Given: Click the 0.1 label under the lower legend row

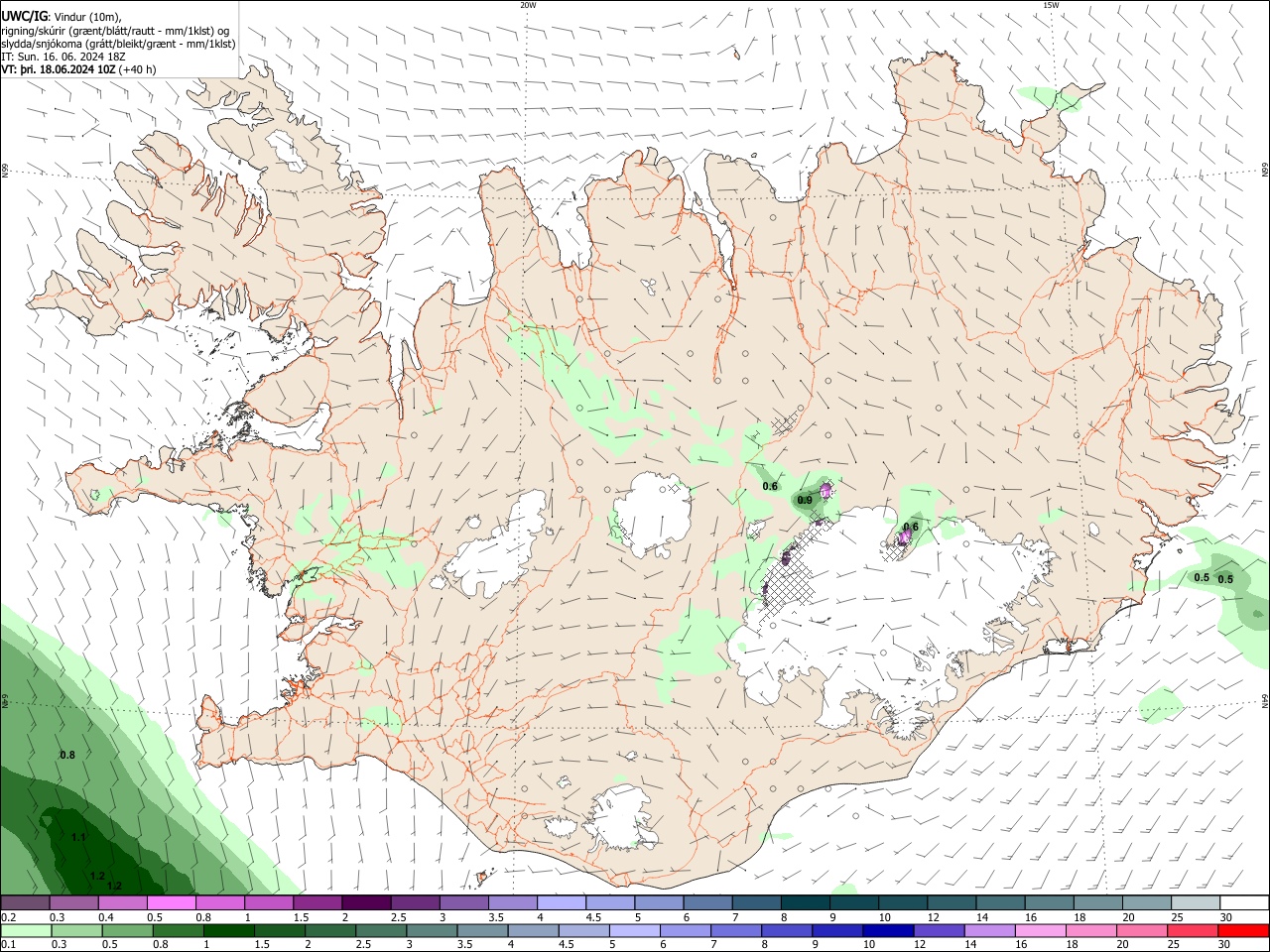Looking at the screenshot, I should pos(8,944).
